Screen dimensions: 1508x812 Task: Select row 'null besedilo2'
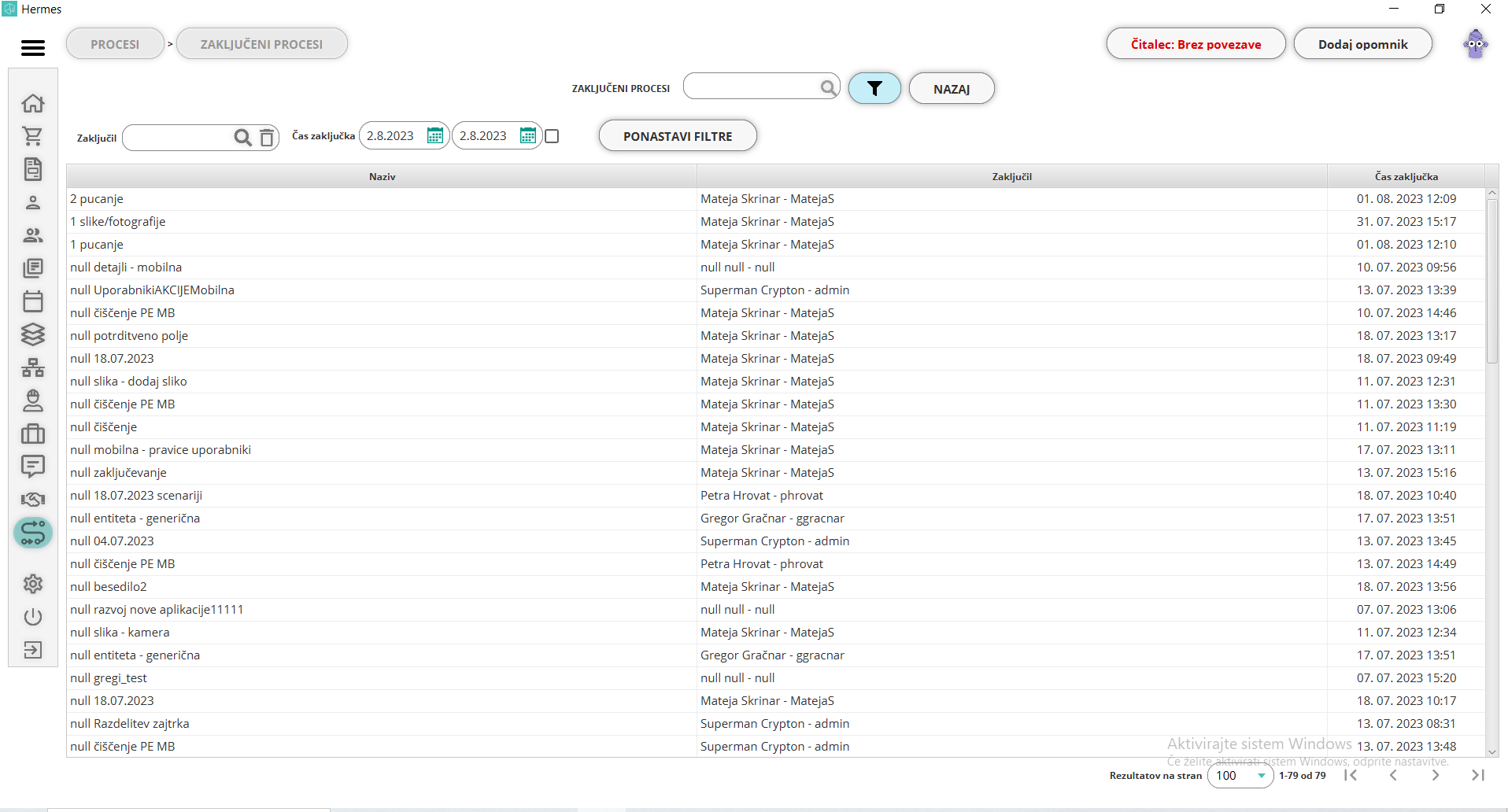click(776, 587)
